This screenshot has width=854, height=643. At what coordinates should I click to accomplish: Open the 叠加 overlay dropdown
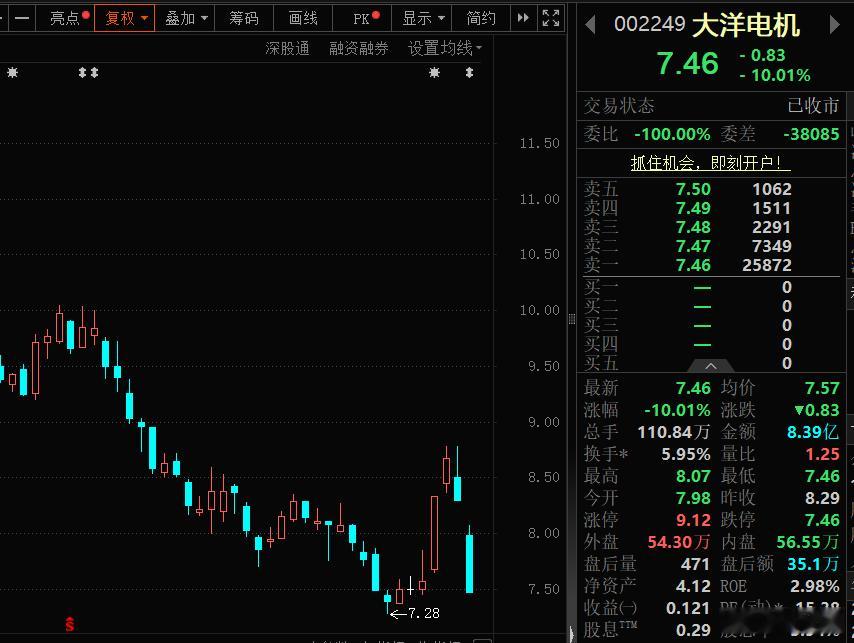(185, 18)
